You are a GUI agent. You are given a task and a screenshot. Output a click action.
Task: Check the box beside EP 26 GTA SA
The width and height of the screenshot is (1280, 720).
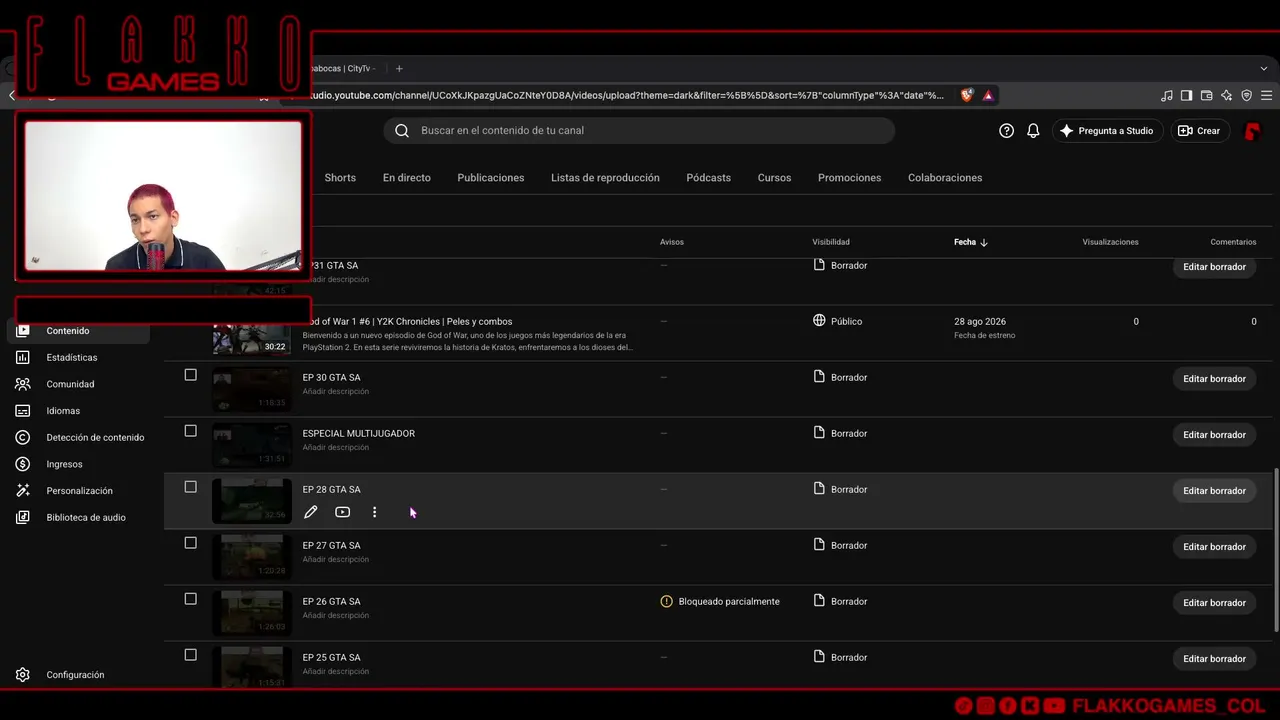[x=190, y=599]
